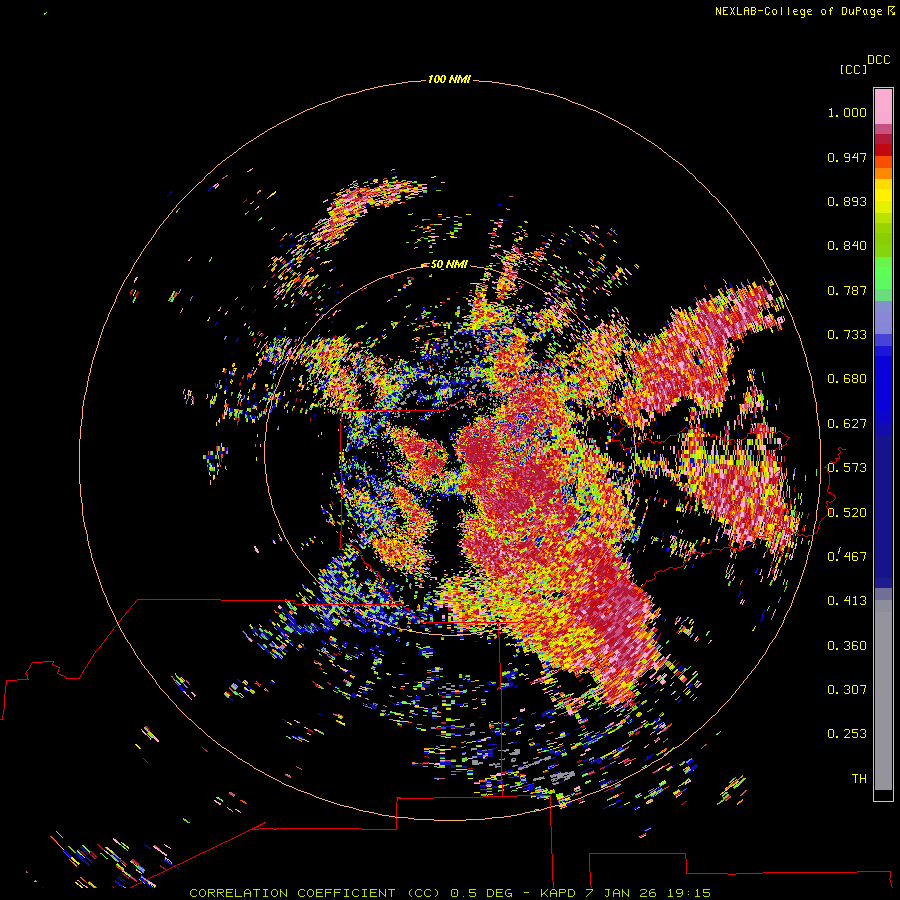This screenshot has width=900, height=900.
Task: Click the bright green band of color bar
Action: tap(883, 273)
